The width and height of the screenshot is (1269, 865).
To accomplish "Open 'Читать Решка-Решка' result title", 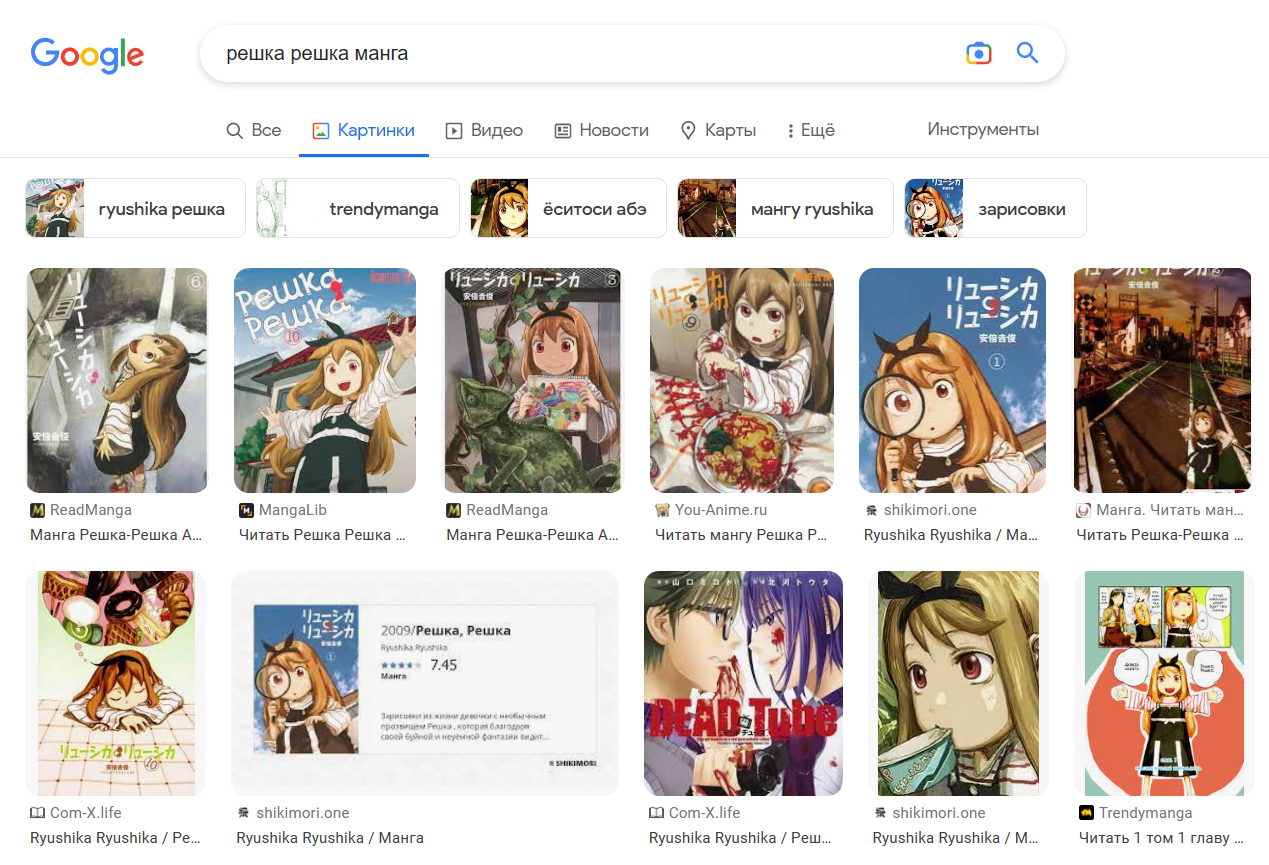I will click(x=1160, y=535).
